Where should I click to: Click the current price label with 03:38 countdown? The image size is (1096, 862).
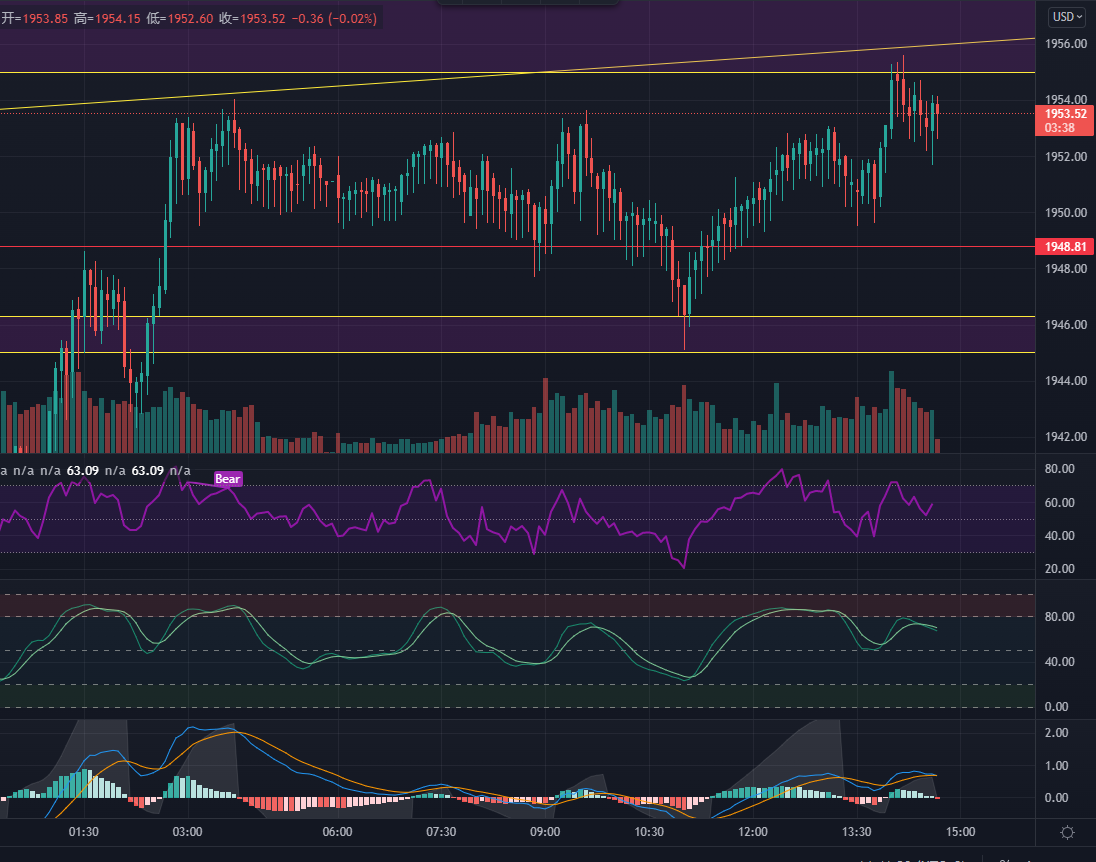(1065, 120)
